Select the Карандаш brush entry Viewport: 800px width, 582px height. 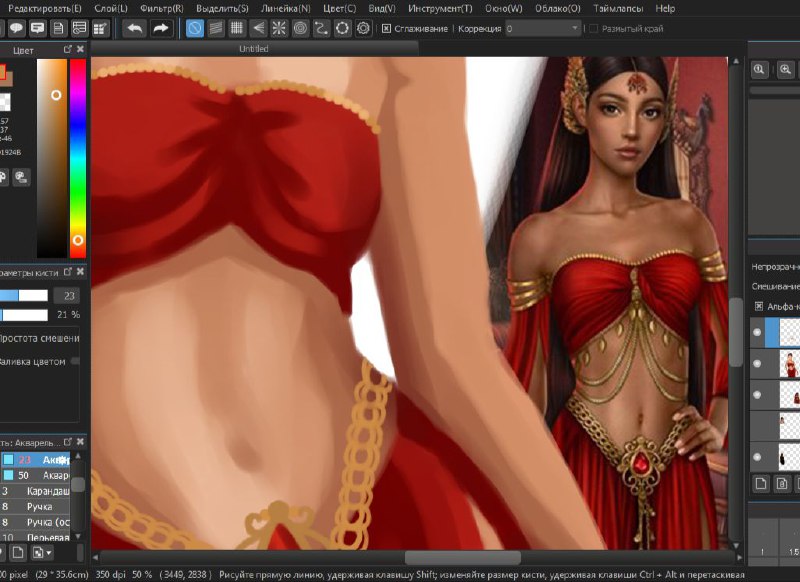[x=35, y=491]
